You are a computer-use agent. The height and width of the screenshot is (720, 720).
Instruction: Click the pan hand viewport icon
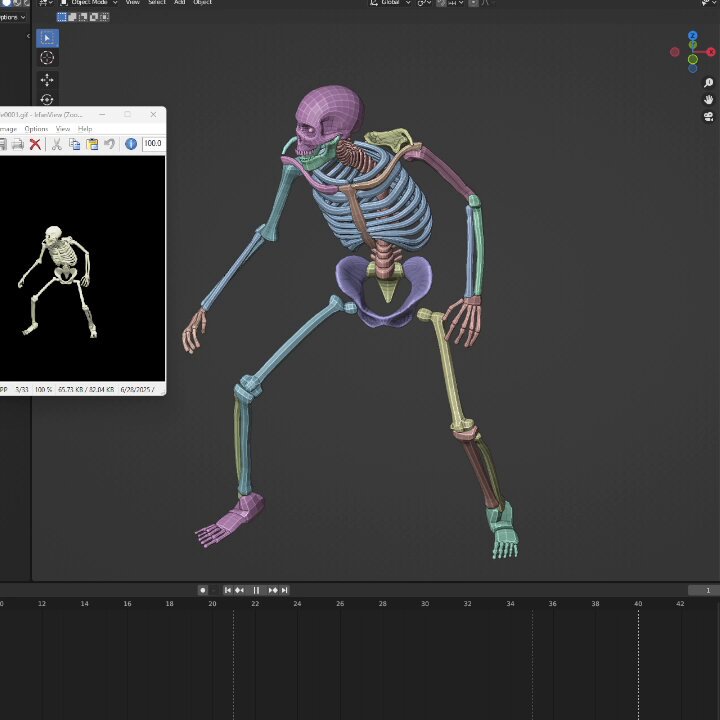point(709,100)
